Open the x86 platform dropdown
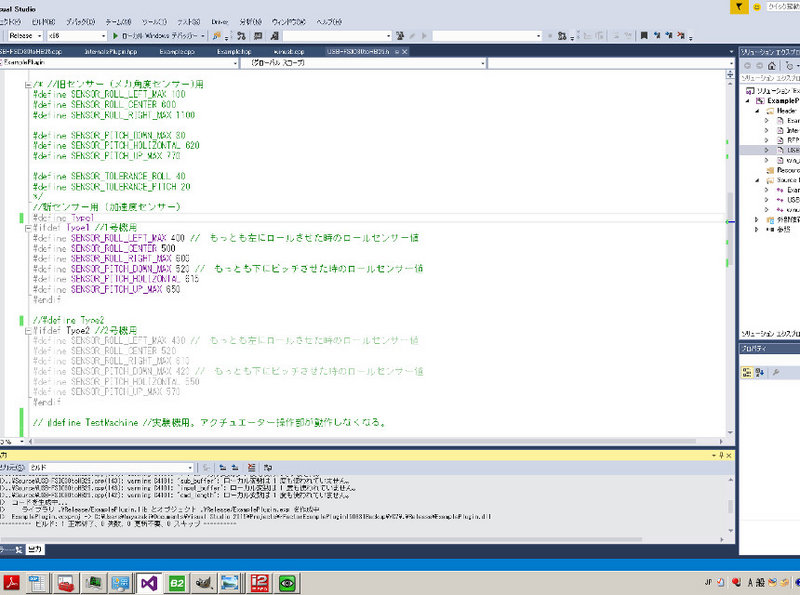Image resolution: width=800 pixels, height=595 pixels. 77,36
